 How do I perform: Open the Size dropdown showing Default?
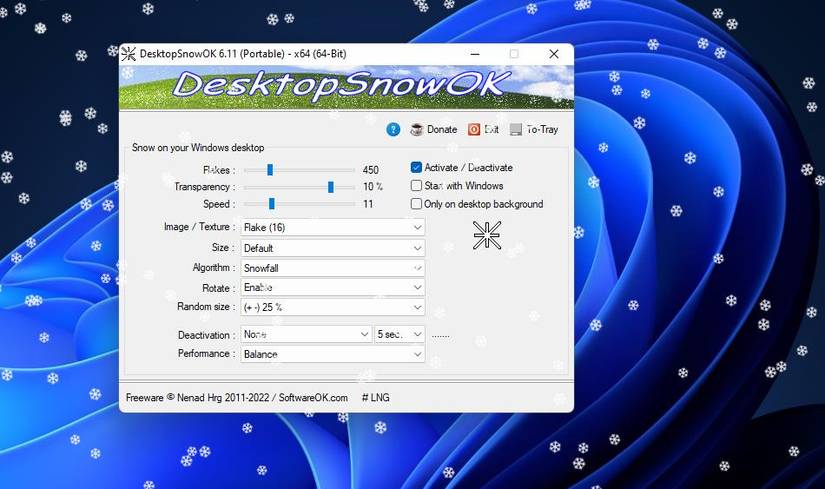(333, 248)
